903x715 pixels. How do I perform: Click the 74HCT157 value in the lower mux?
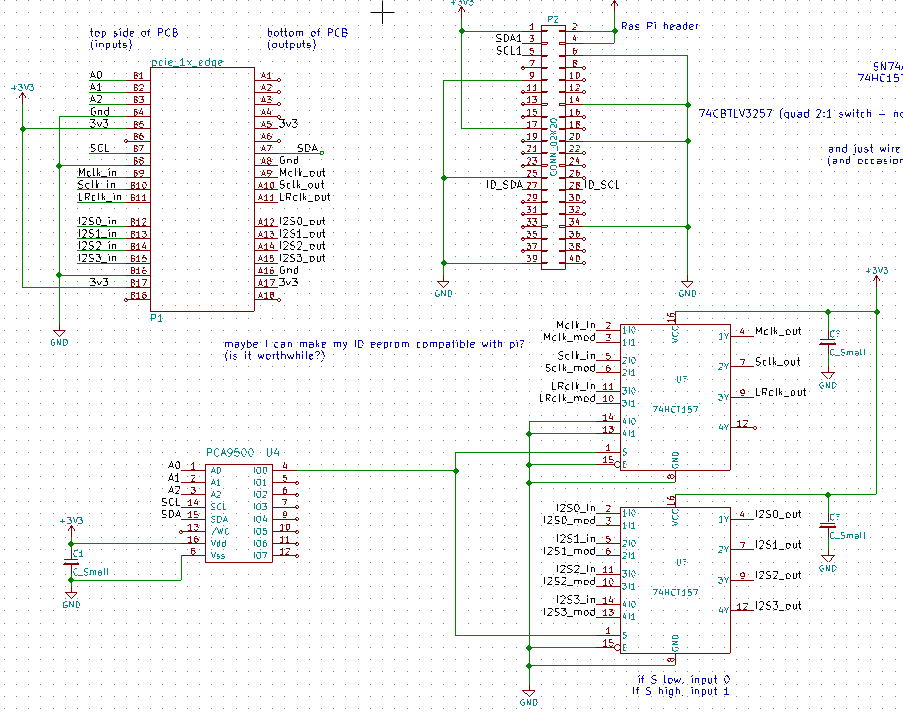click(x=675, y=592)
